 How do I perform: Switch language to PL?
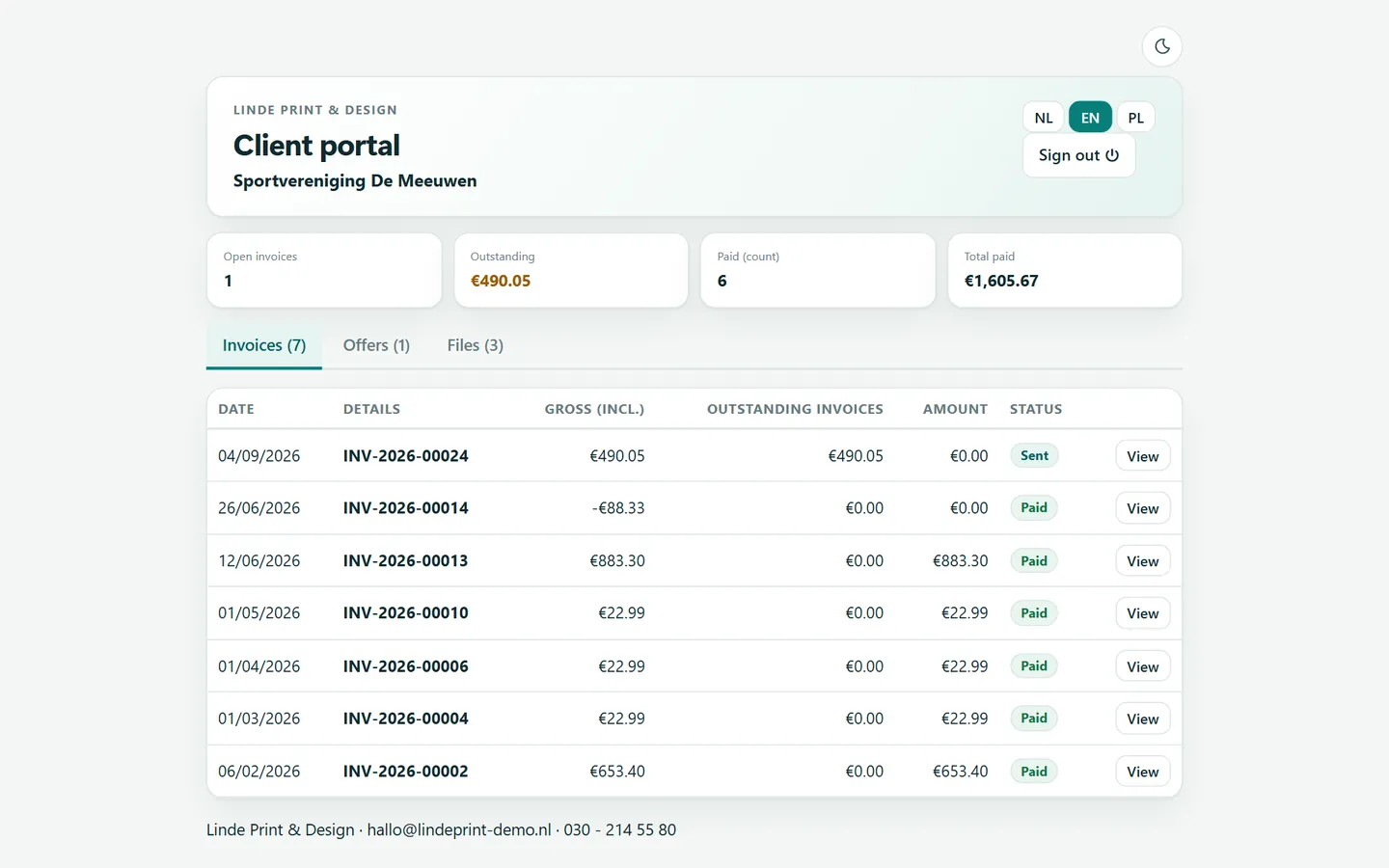[1135, 118]
